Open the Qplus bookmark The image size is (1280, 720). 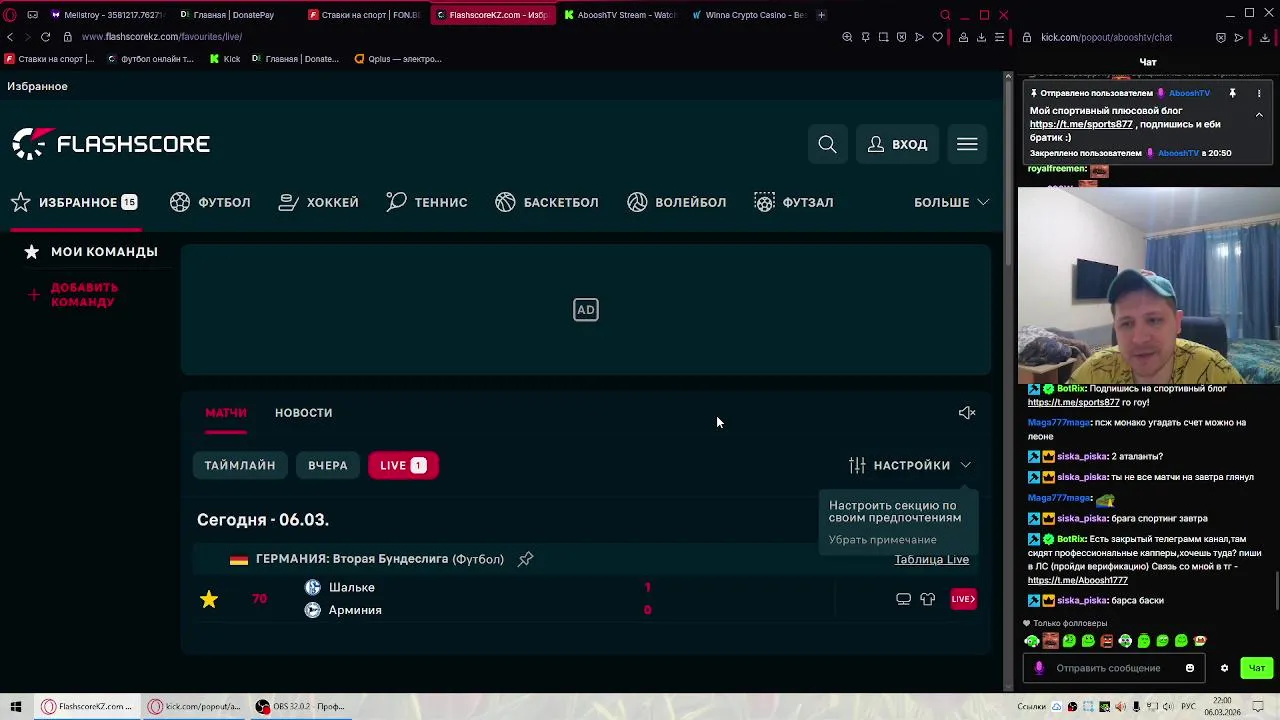[x=397, y=59]
